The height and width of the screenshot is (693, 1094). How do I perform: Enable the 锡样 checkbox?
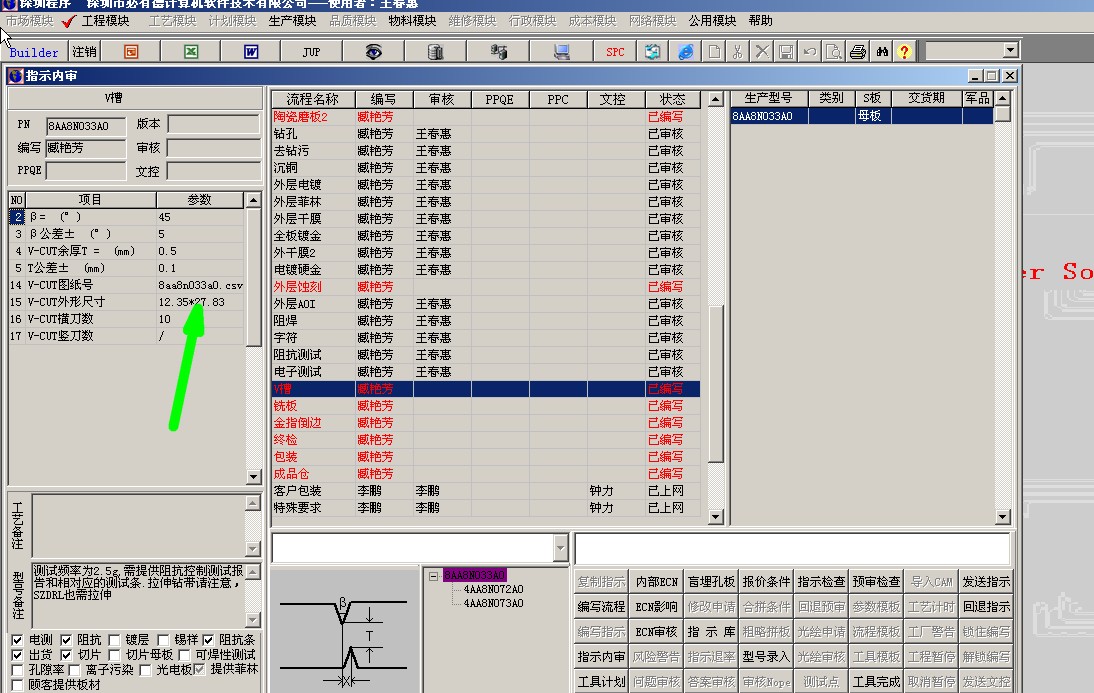click(x=163, y=640)
